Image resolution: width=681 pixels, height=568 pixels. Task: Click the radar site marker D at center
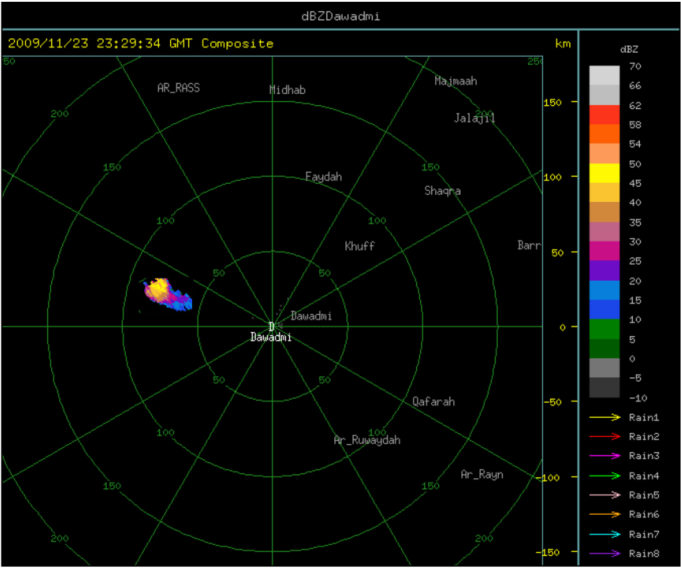[271, 326]
